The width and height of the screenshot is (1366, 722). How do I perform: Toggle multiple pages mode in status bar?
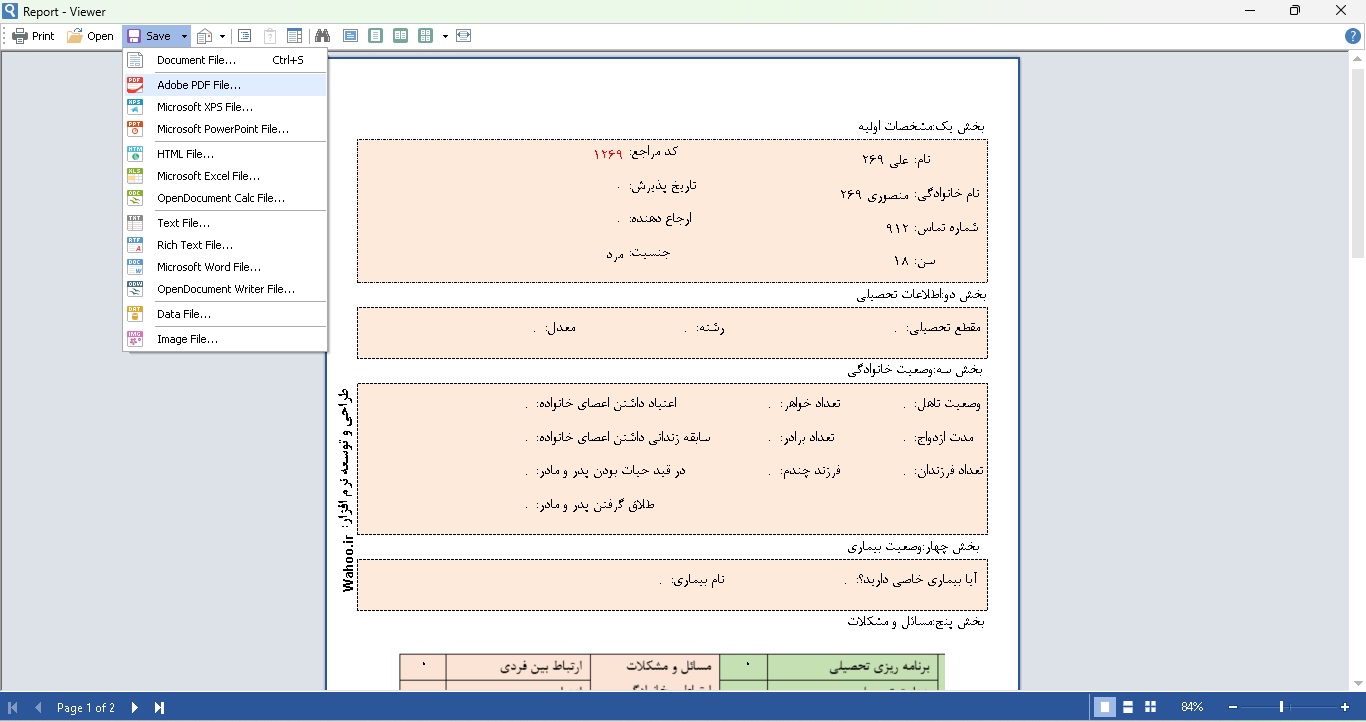tap(1151, 707)
